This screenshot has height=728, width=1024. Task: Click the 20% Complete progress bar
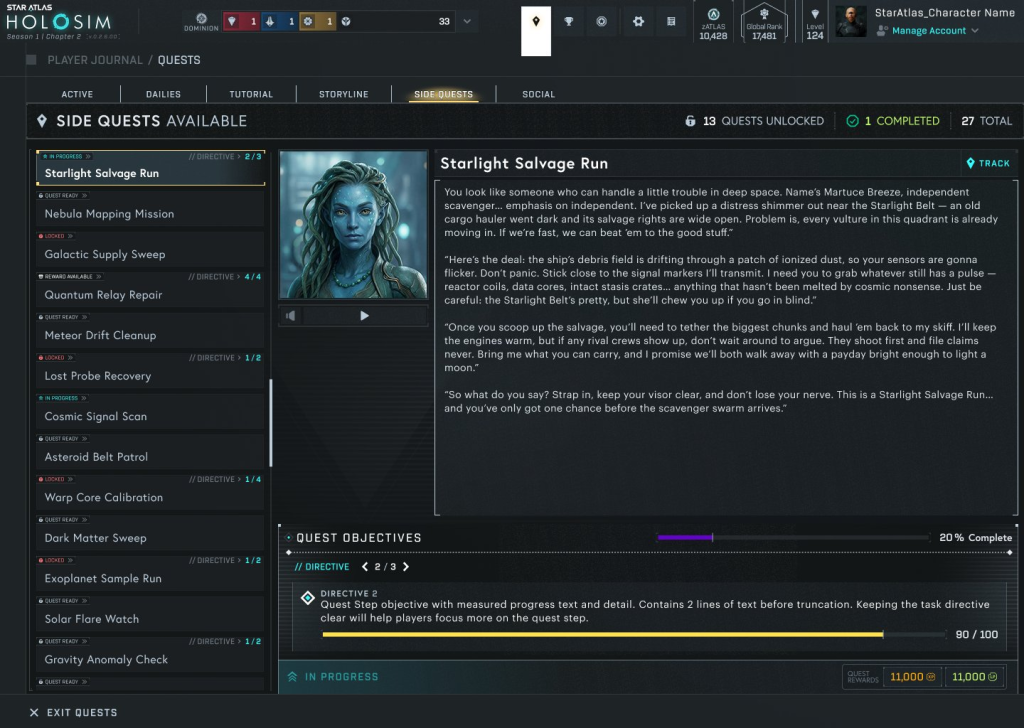pyautogui.click(x=793, y=537)
